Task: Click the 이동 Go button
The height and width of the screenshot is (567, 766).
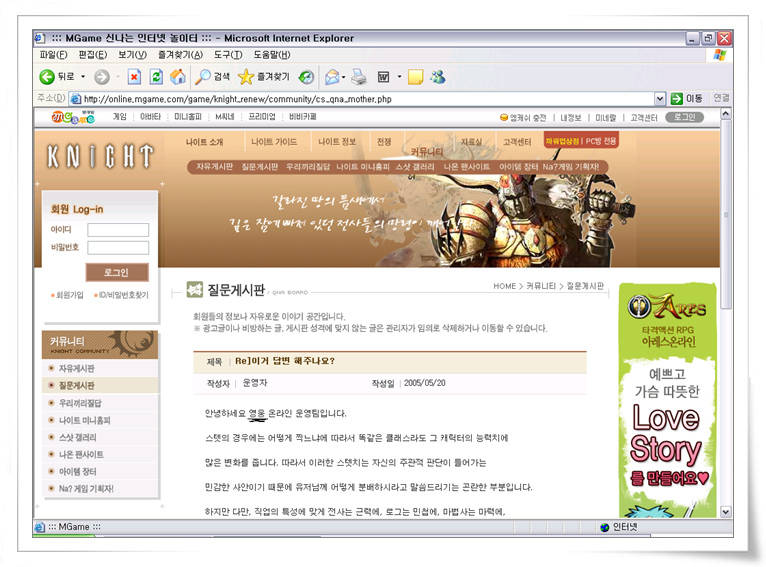Action: pos(687,99)
